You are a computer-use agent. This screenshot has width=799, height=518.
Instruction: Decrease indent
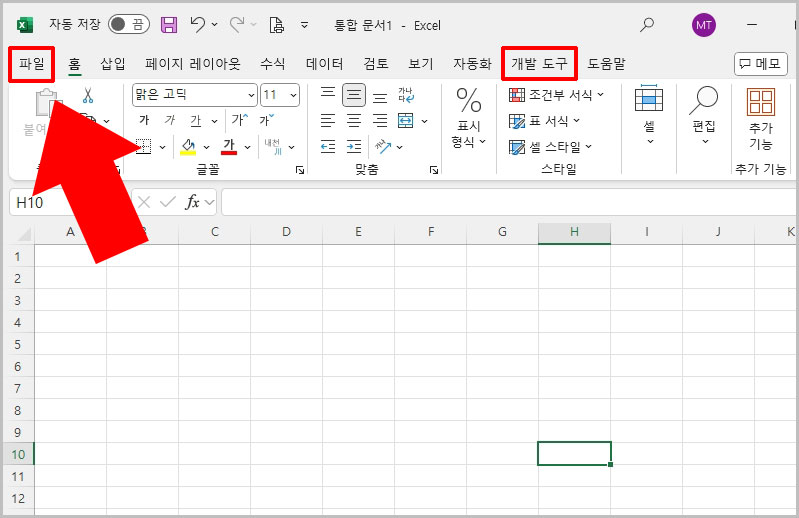[x=328, y=147]
